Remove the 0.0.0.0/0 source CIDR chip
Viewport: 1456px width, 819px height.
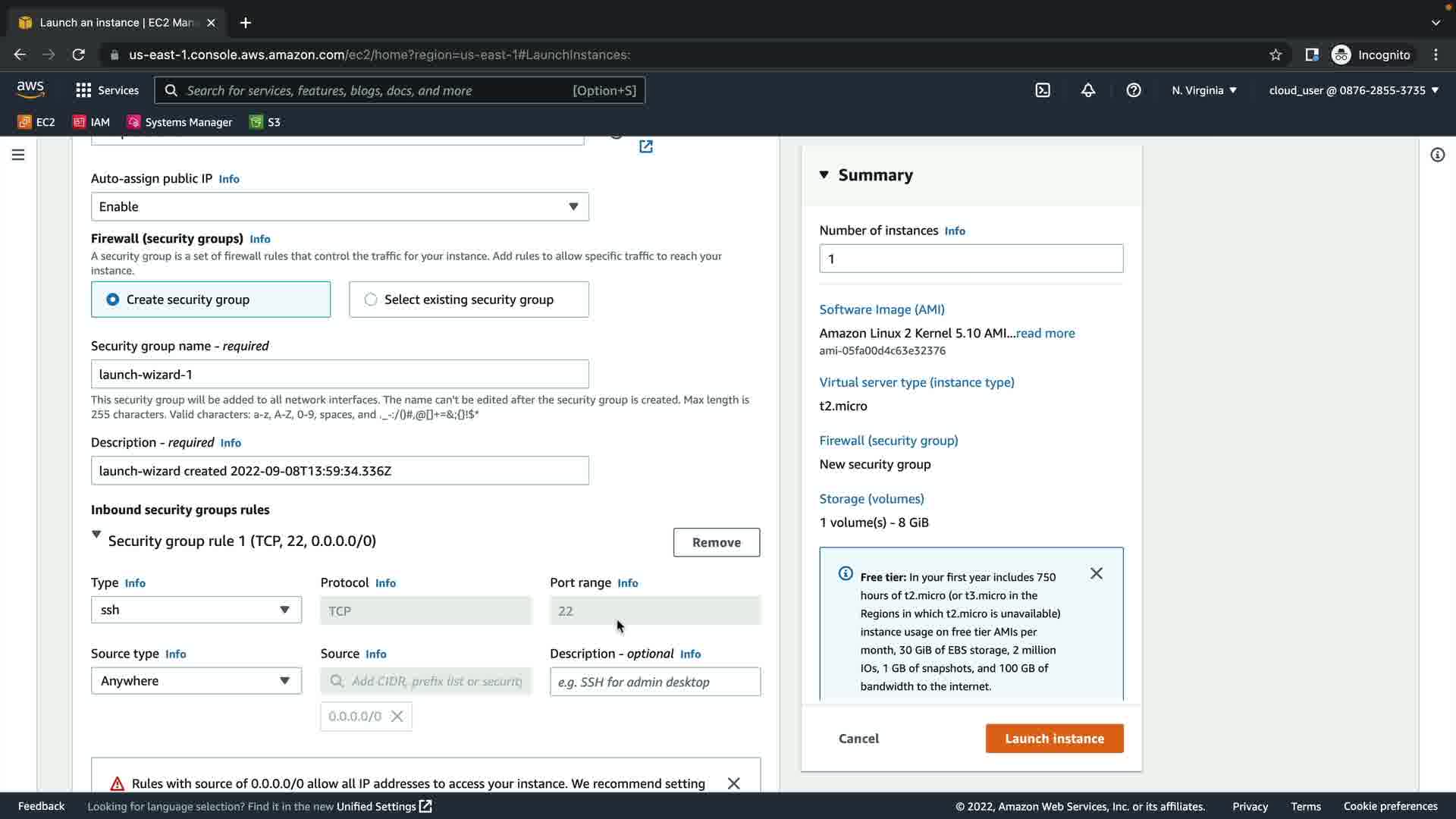tap(397, 717)
